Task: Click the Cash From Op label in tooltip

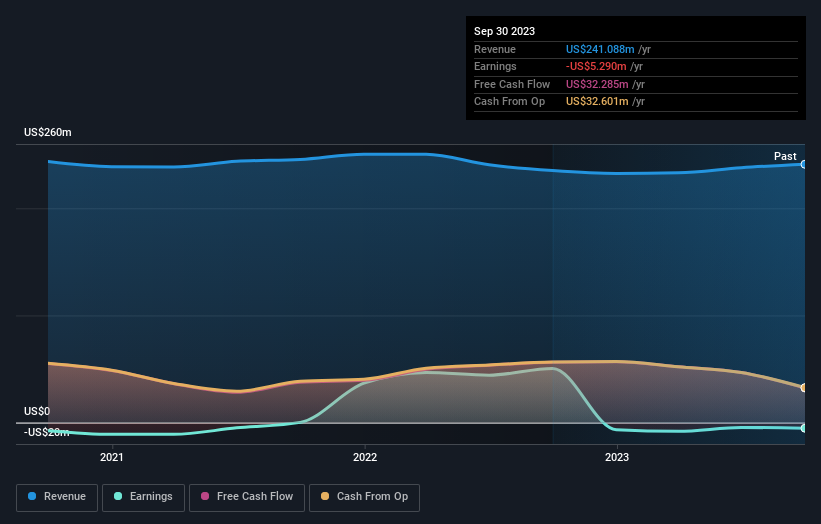Action: pyautogui.click(x=509, y=102)
